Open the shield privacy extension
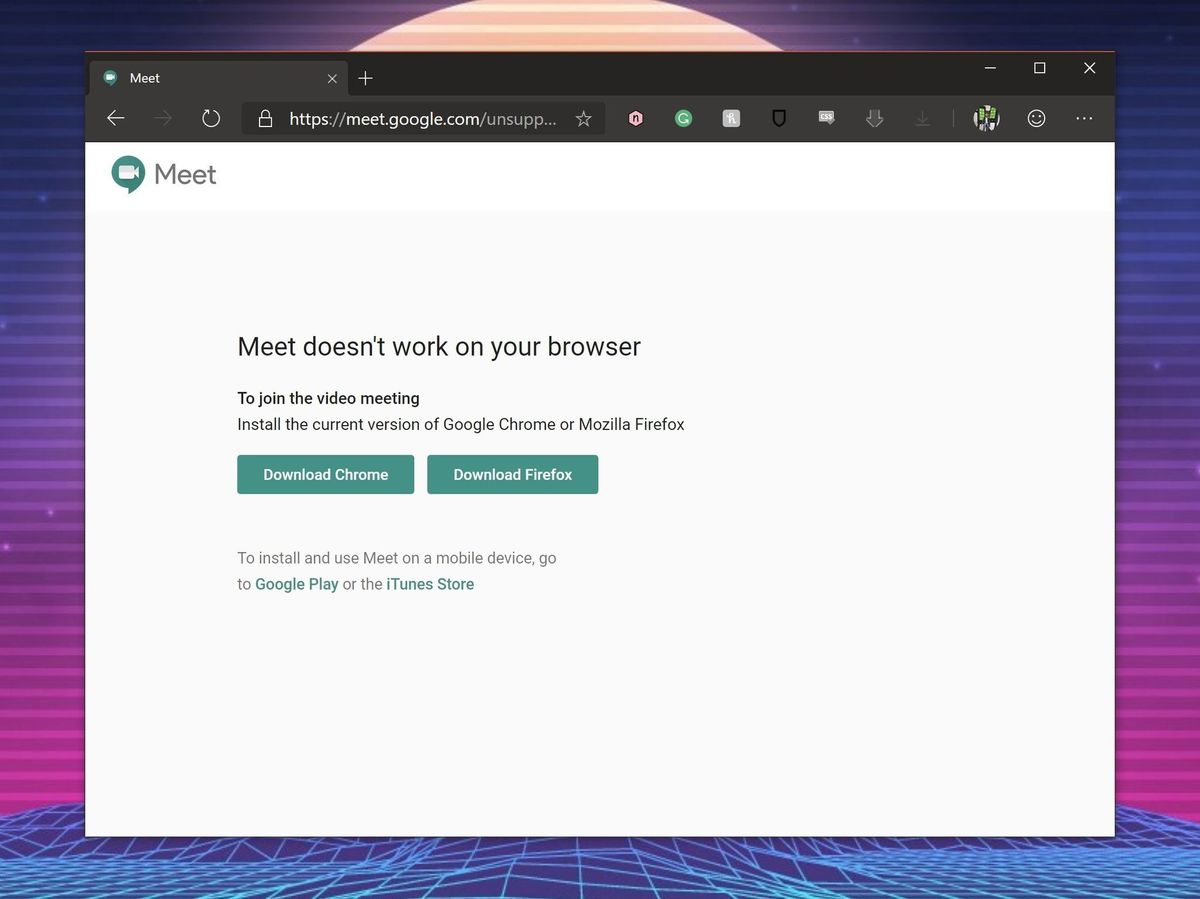This screenshot has width=1200, height=899. tap(779, 118)
